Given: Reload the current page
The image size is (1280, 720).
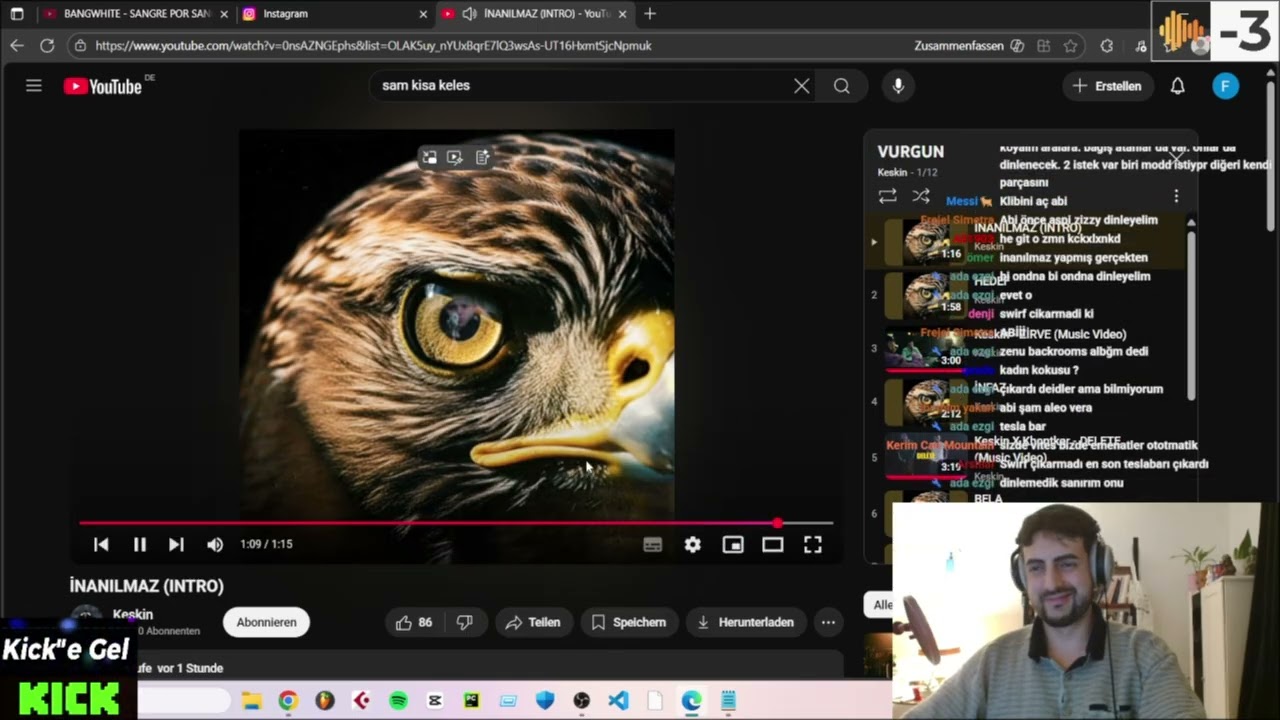Looking at the screenshot, I should pos(47,46).
